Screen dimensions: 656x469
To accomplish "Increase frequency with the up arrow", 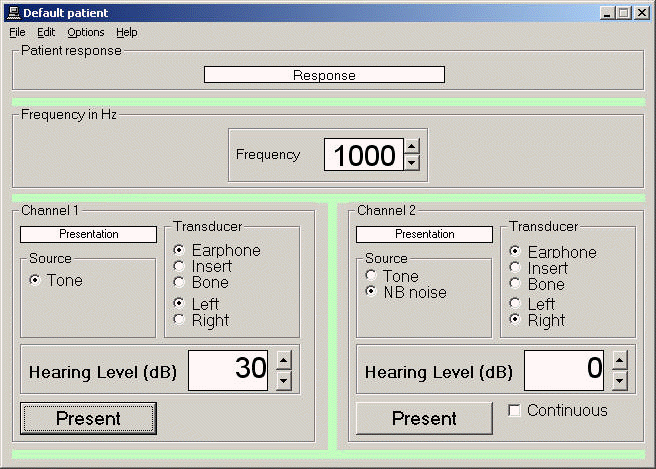I will click(411, 146).
